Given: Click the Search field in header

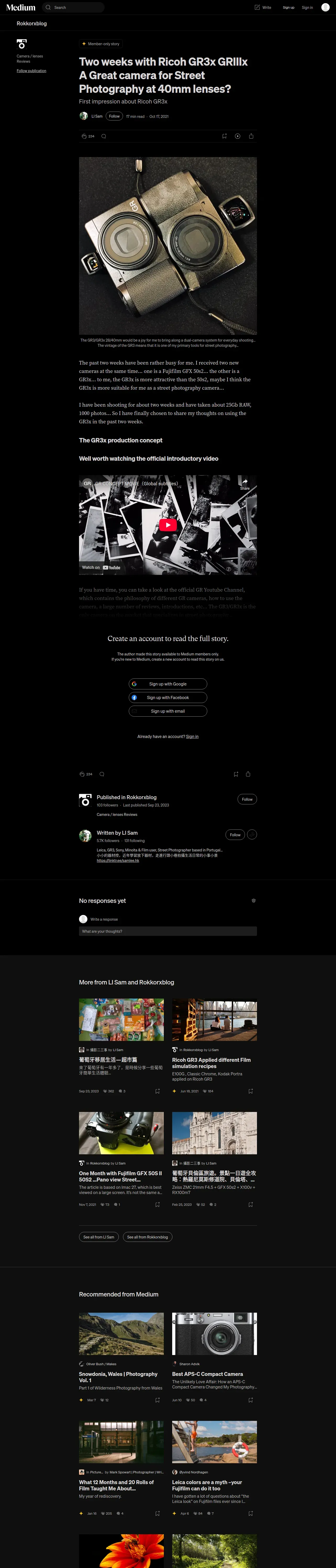Looking at the screenshot, I should click(73, 7).
